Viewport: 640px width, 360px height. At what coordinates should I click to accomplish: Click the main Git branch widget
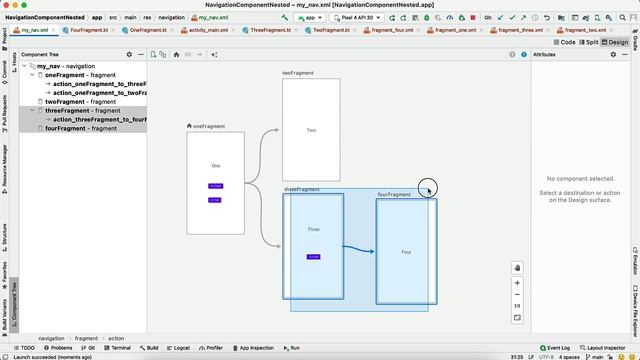coord(594,357)
